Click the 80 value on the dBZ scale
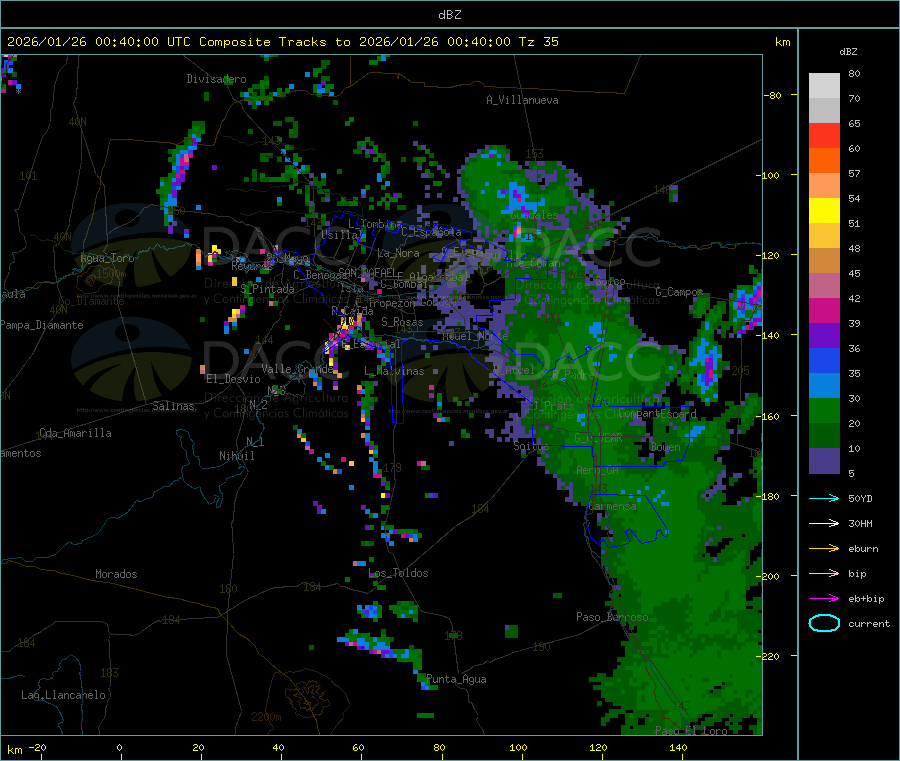Viewport: 900px width, 761px height. (x=854, y=73)
